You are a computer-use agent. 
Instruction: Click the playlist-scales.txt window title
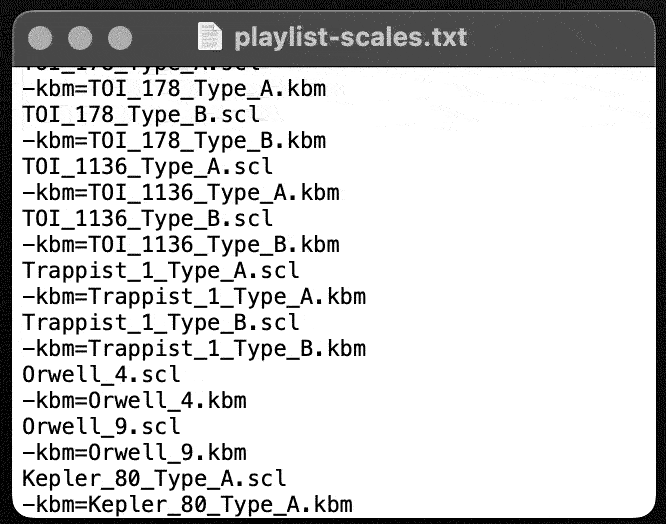351,37
